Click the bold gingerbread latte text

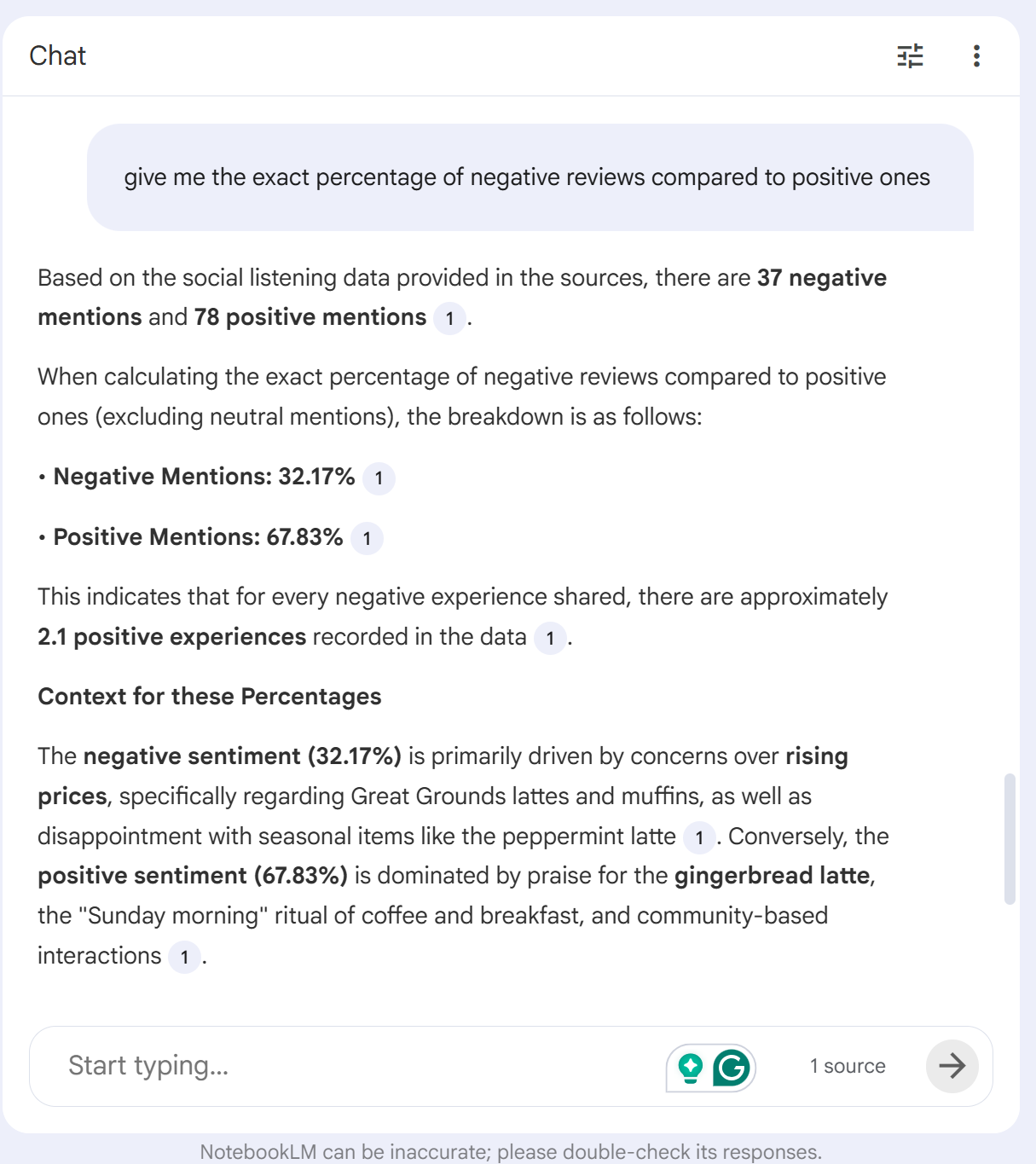coord(773,876)
